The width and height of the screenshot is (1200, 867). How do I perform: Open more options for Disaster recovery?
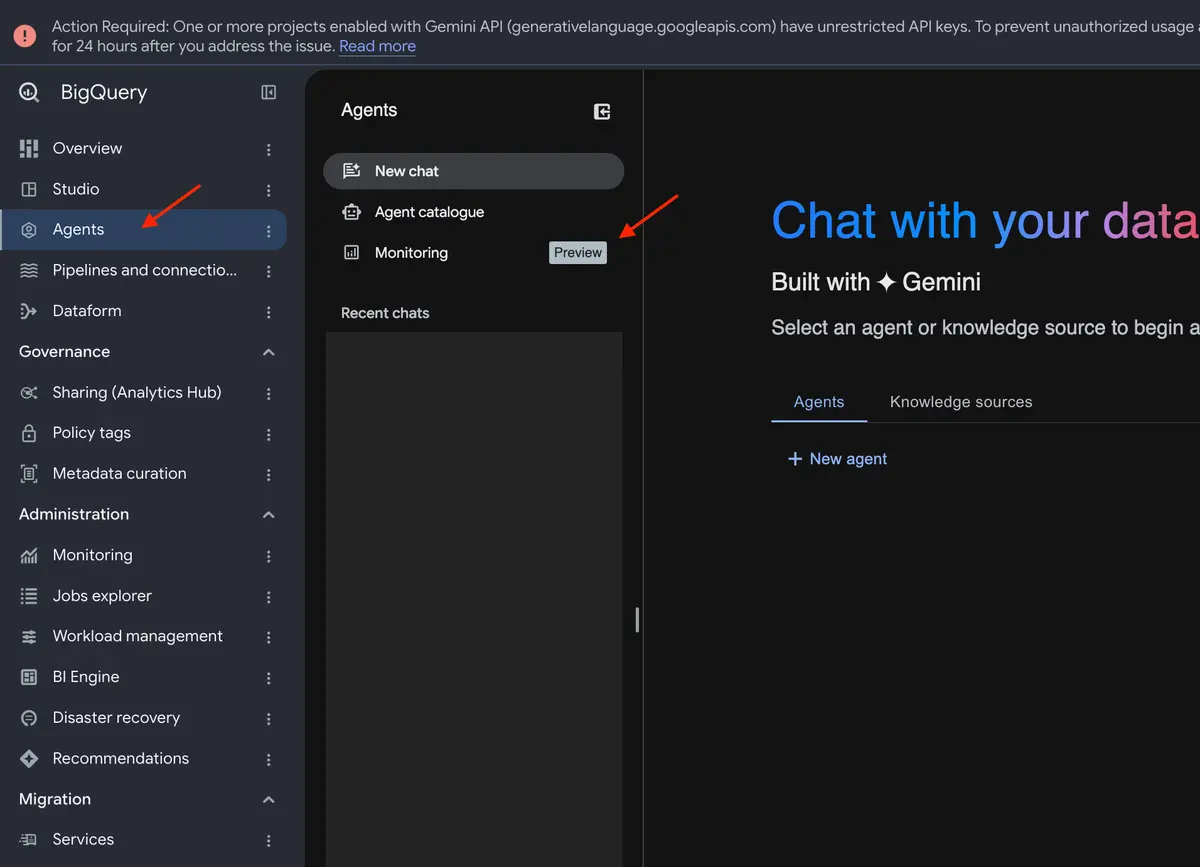click(268, 719)
